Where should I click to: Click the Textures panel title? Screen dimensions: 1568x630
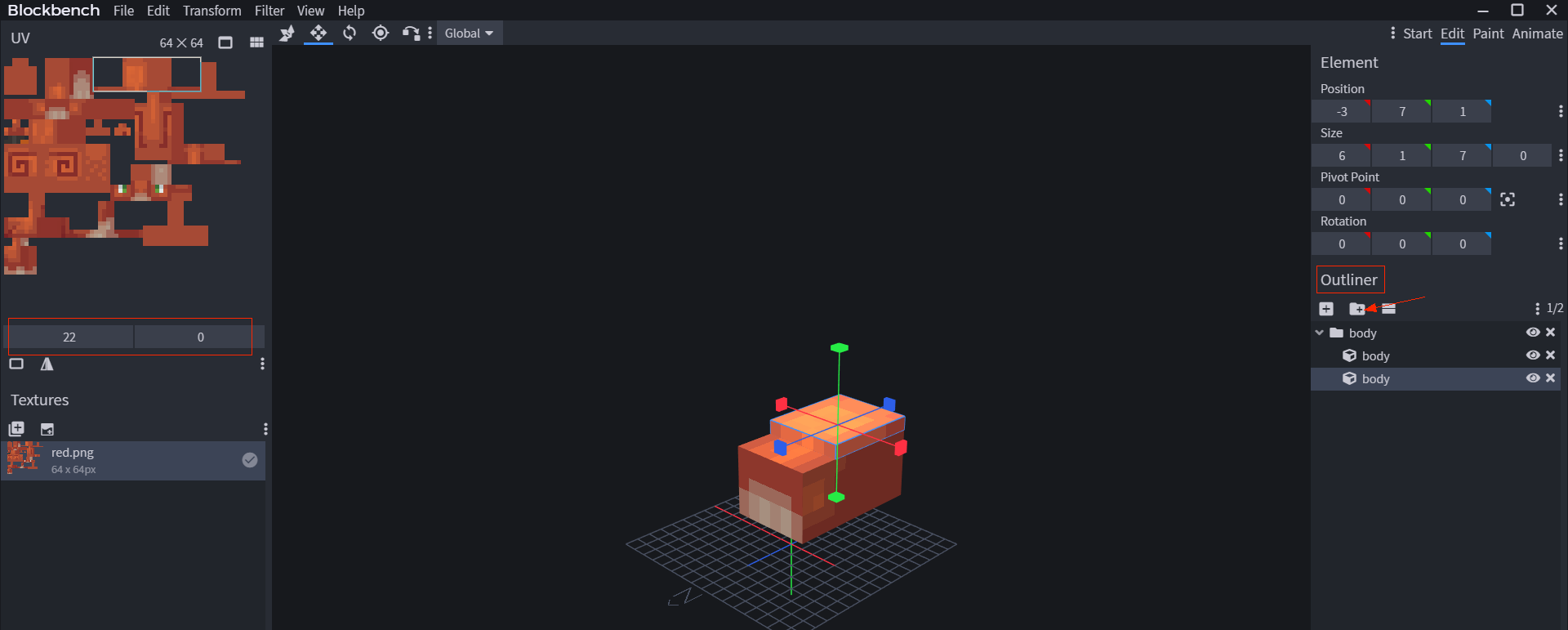tap(40, 400)
